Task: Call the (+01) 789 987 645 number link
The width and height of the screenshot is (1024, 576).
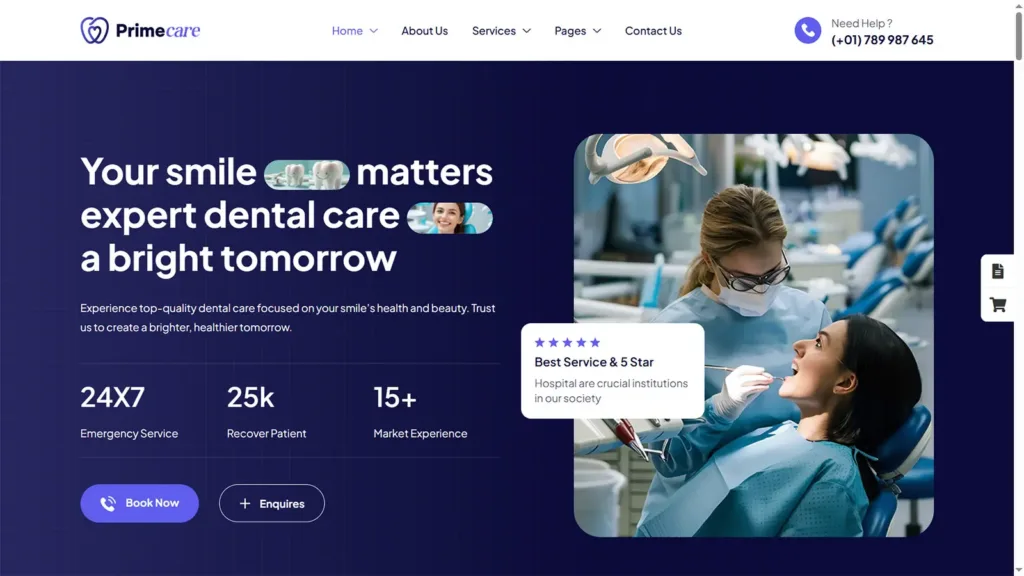Action: 882,40
